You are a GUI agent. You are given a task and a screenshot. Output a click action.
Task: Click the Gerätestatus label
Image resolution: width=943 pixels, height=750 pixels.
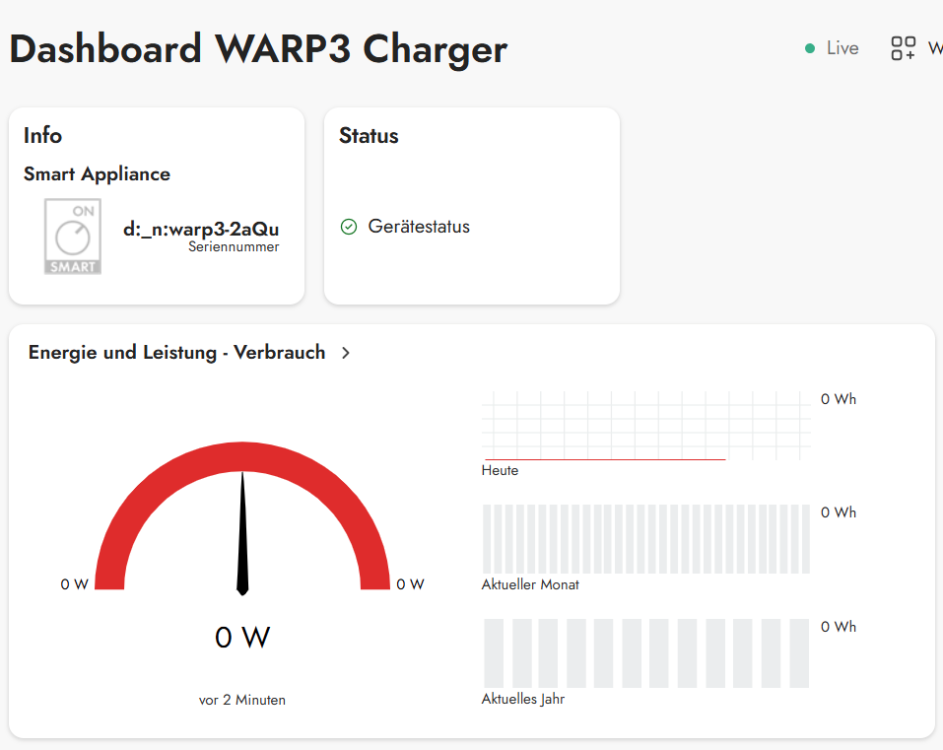(x=419, y=227)
